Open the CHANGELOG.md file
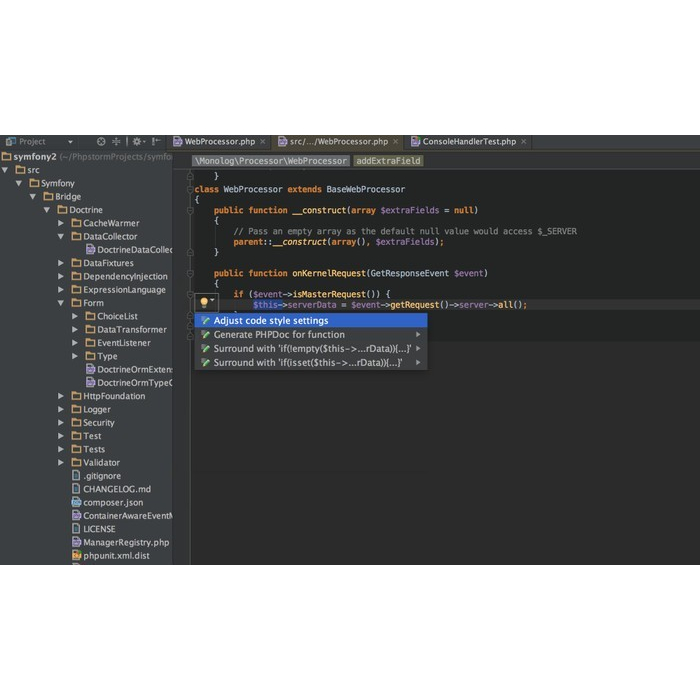This screenshot has height=700, width=700. (x=117, y=489)
